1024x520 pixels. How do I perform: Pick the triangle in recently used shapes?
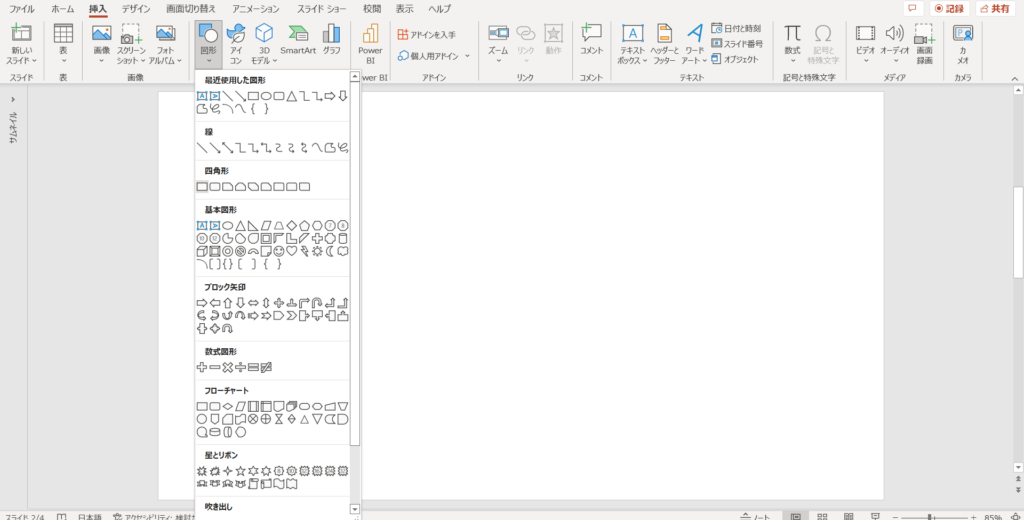[x=291, y=96]
